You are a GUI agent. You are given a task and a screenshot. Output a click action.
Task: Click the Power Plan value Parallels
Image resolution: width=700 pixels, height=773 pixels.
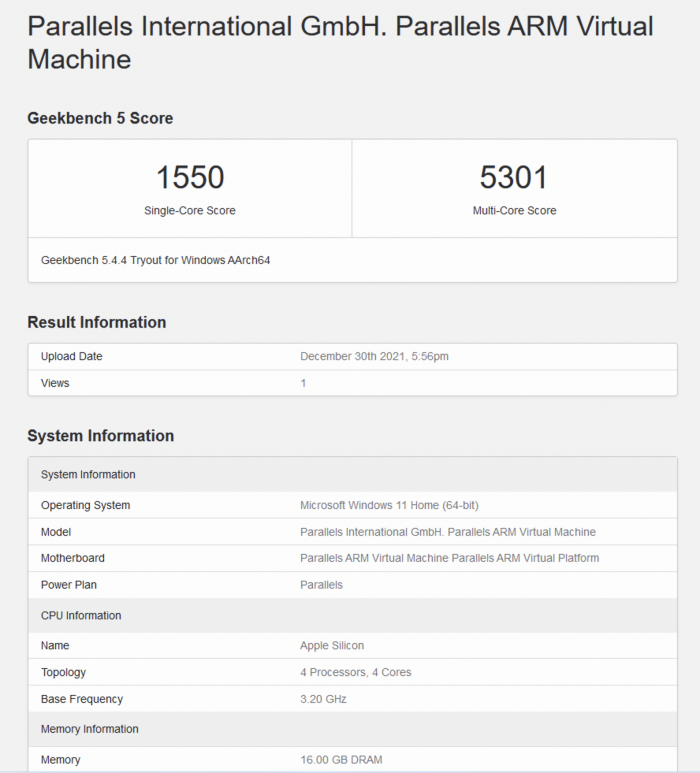click(321, 585)
